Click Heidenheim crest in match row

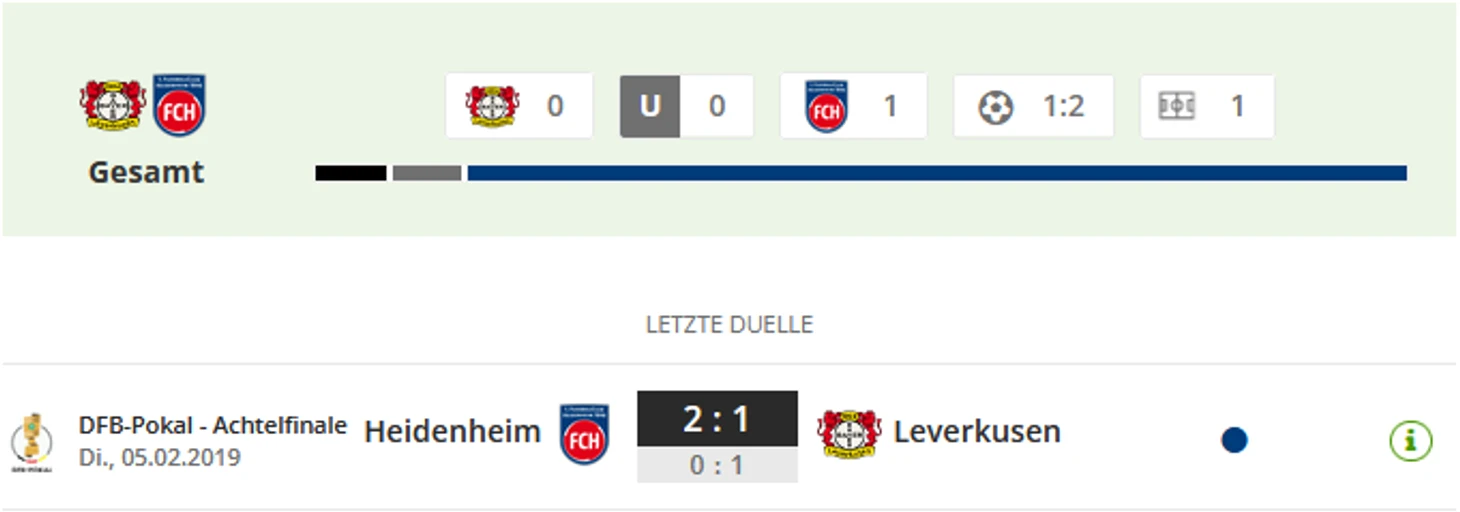click(x=584, y=434)
